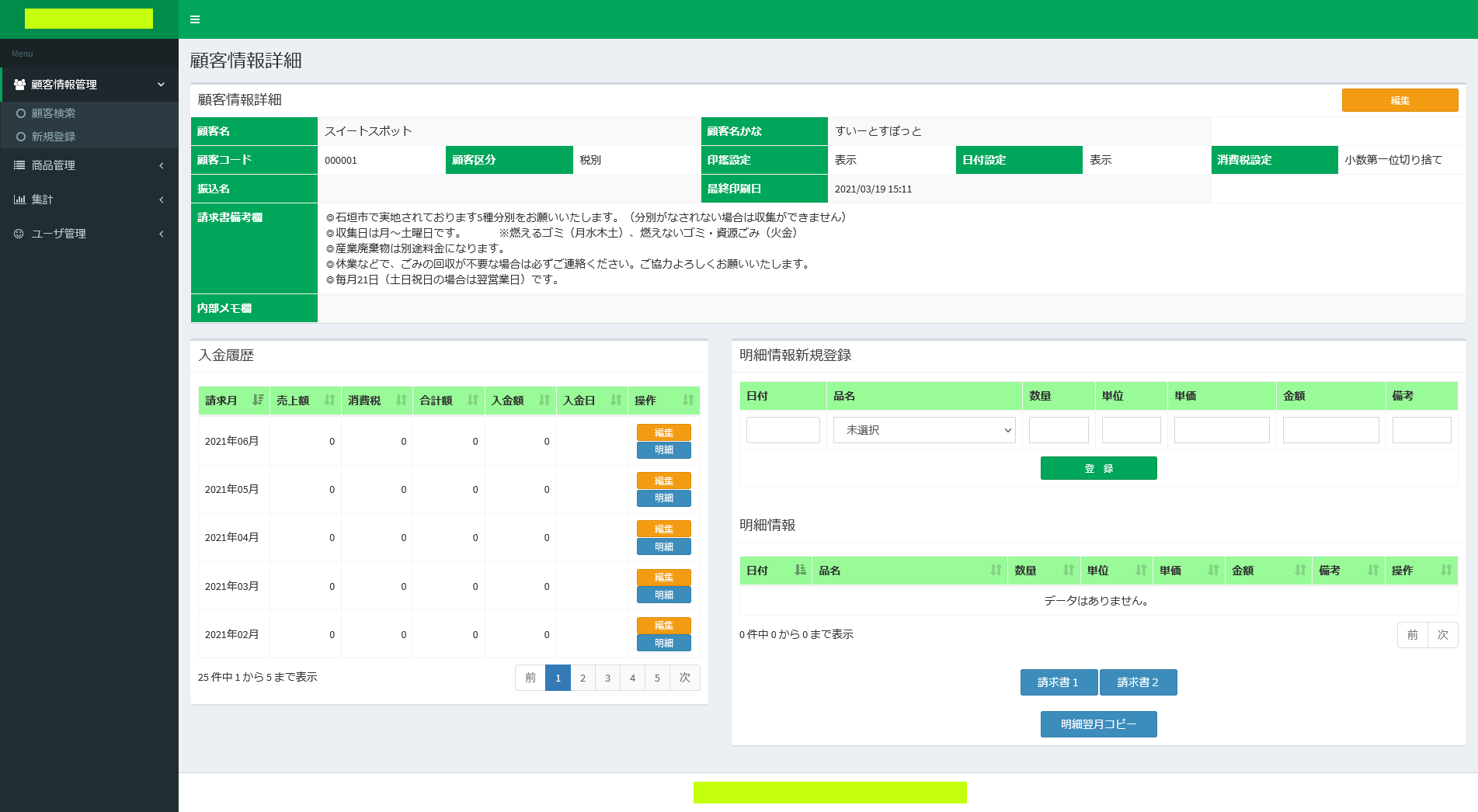Open the hamburger menu in the top bar

coord(195,19)
